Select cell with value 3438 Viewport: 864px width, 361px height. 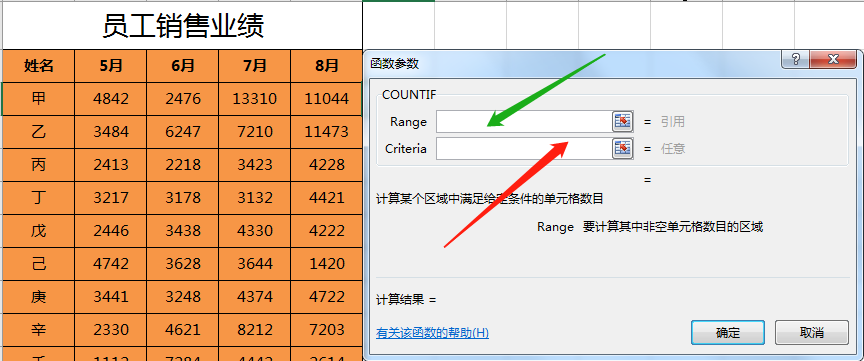pos(182,231)
